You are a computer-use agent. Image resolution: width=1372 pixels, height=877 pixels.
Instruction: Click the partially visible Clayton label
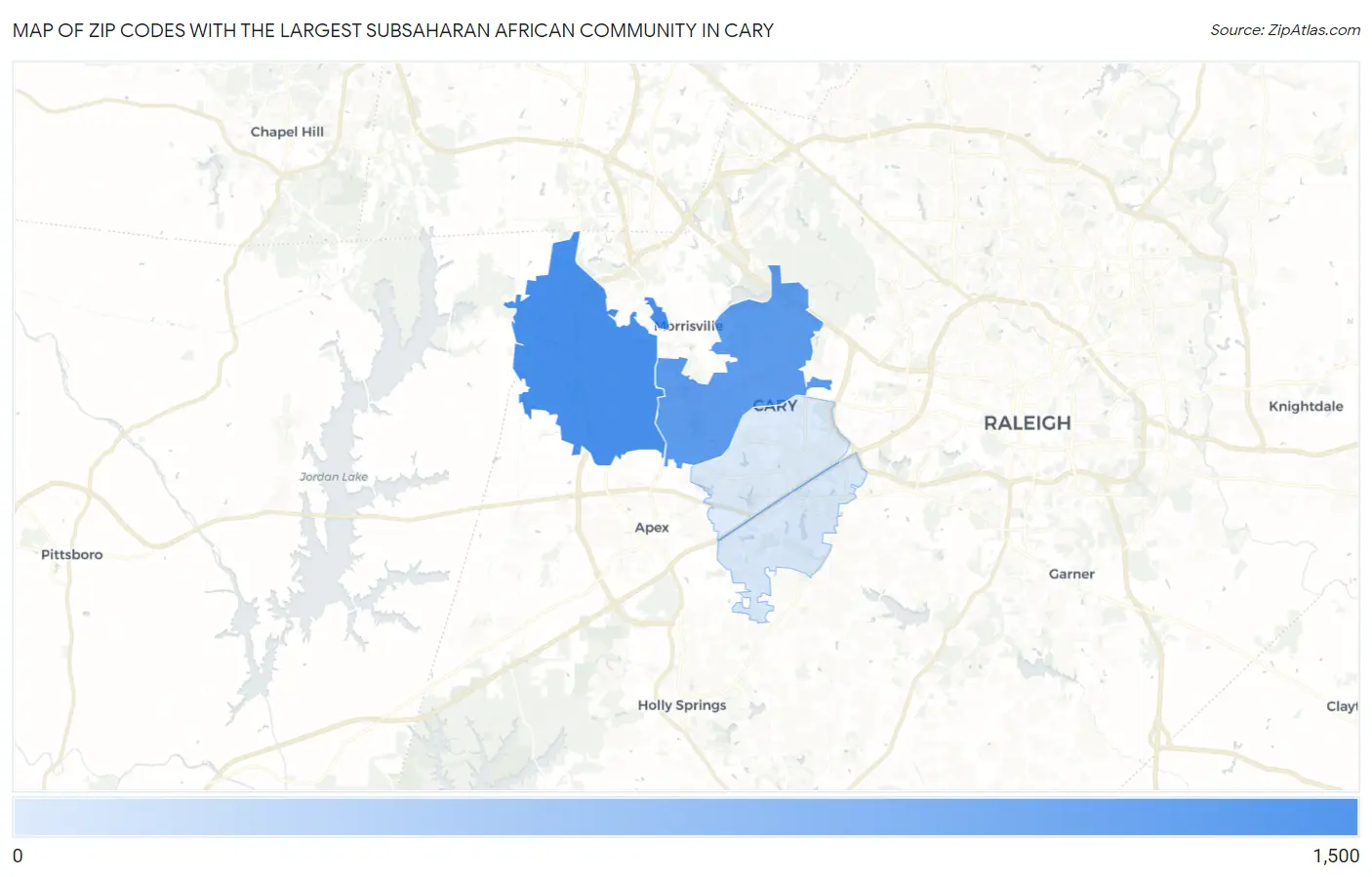pyautogui.click(x=1342, y=706)
